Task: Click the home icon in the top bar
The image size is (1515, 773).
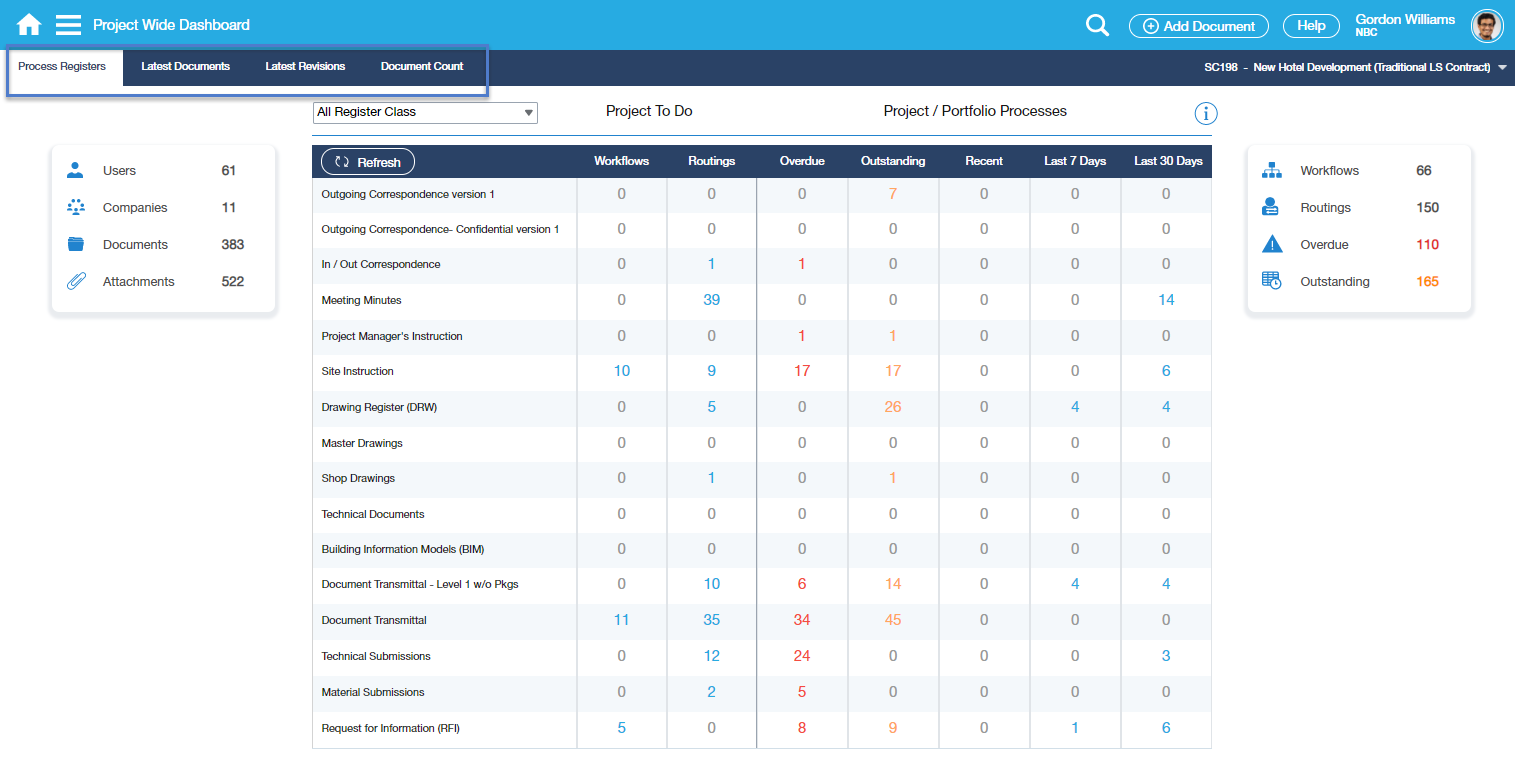Action: pos(28,23)
